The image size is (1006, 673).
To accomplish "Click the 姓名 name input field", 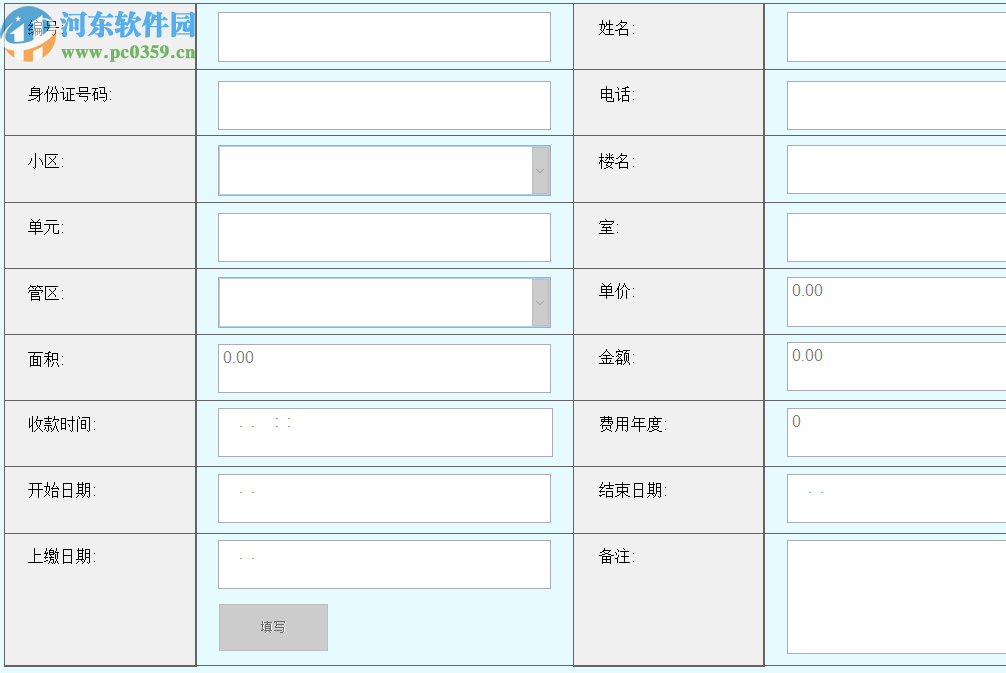I will point(895,36).
